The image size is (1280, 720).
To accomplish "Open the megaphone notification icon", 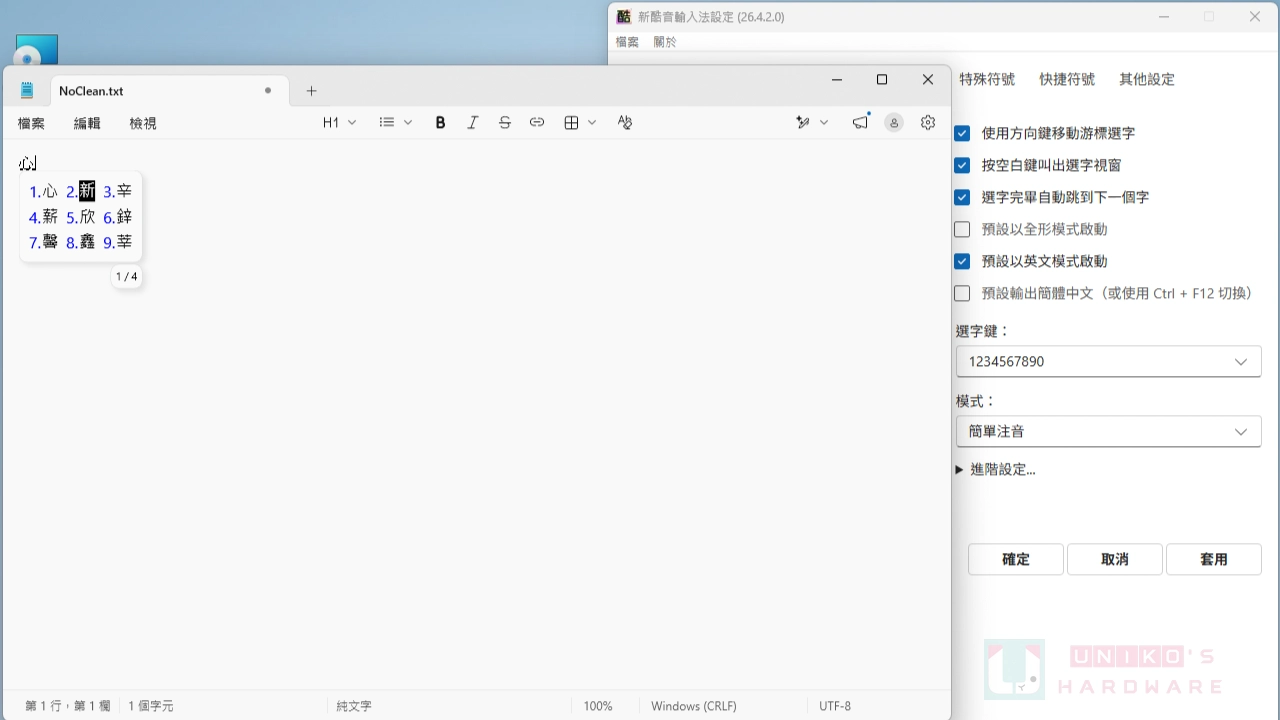I will (860, 122).
